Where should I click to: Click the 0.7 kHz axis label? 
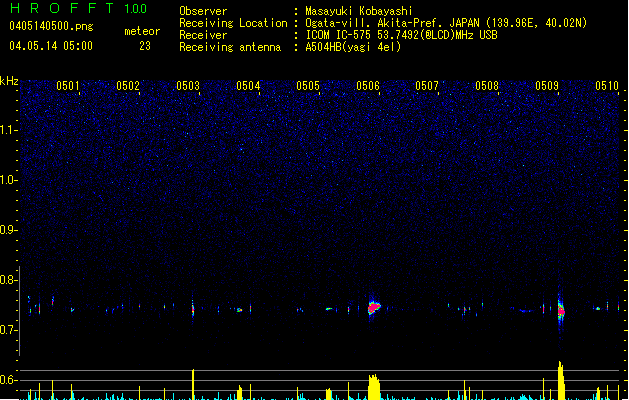coord(8,330)
